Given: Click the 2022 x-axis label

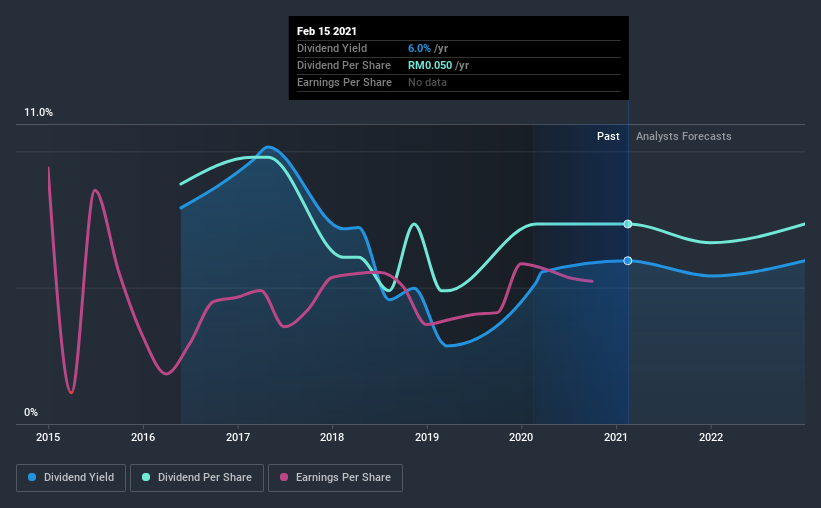Looking at the screenshot, I should (x=711, y=437).
